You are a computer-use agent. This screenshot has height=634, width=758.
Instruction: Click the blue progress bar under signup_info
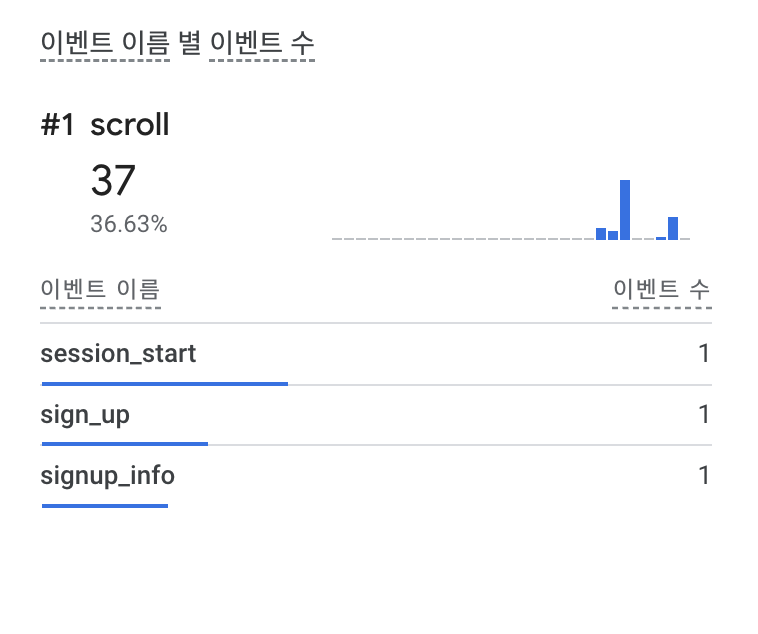click(x=104, y=505)
